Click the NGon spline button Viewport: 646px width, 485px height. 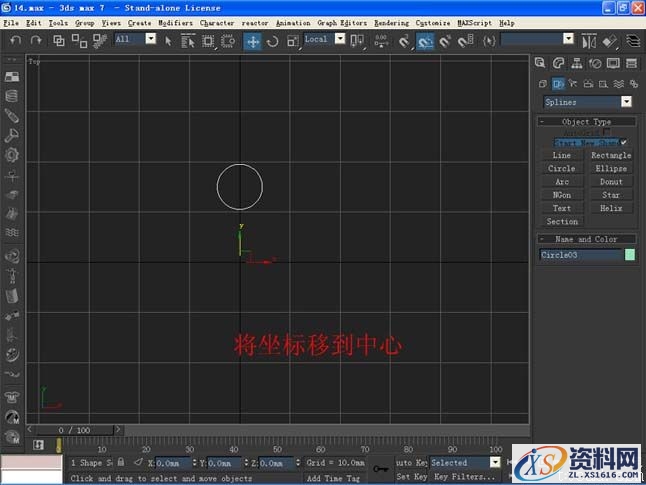point(562,195)
